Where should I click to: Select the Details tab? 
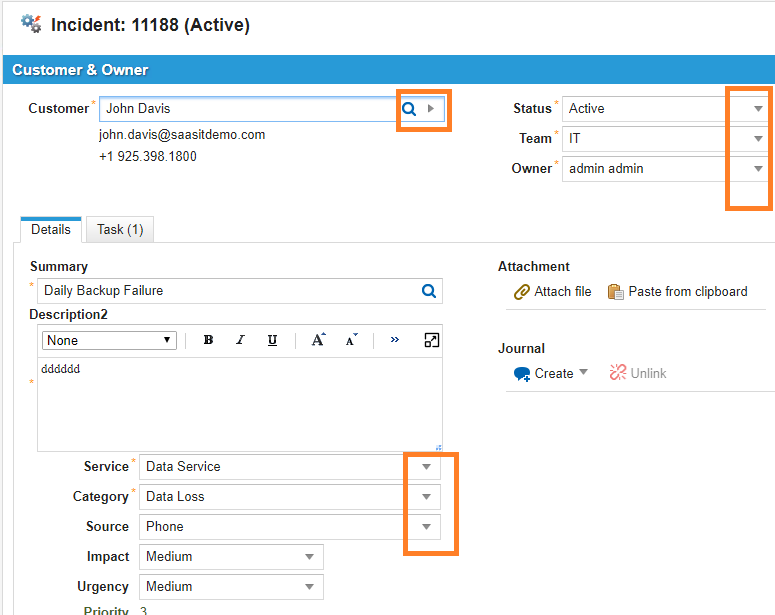click(x=51, y=230)
